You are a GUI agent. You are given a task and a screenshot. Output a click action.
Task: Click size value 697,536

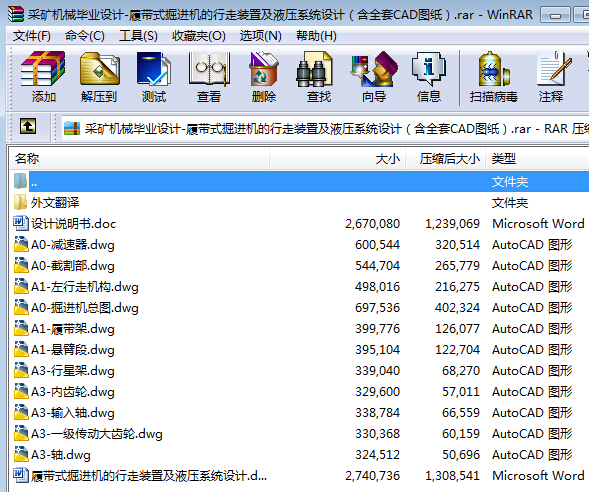tap(377, 308)
